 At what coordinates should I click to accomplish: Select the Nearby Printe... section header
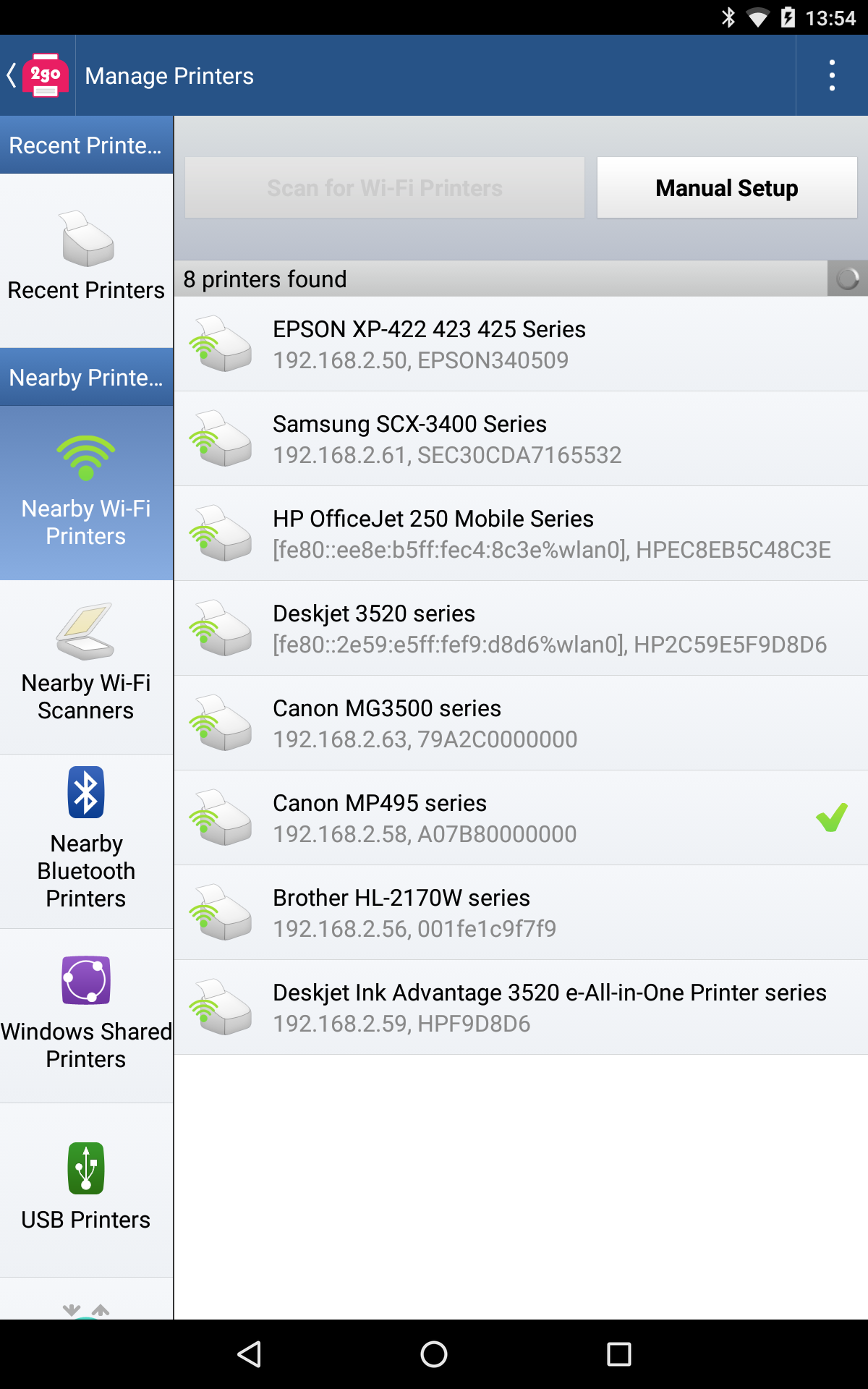[86, 377]
